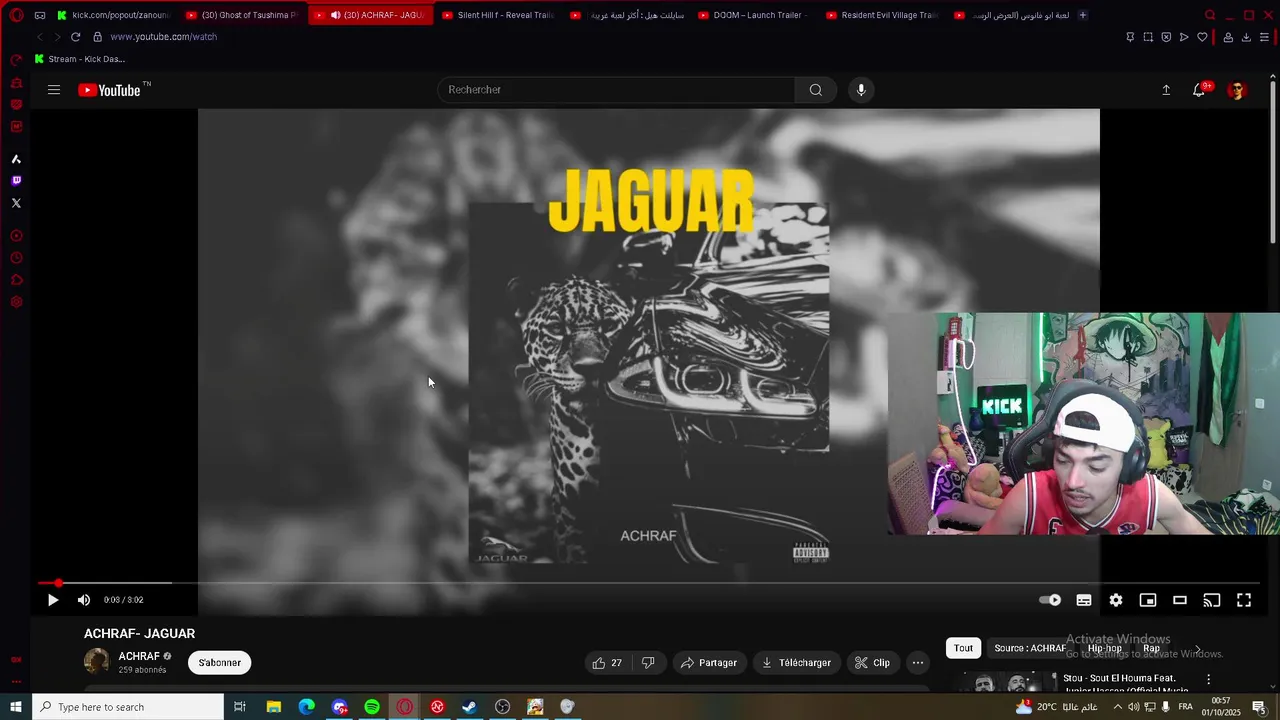
Task: Subscribe with the S'abonner button
Action: 220,662
